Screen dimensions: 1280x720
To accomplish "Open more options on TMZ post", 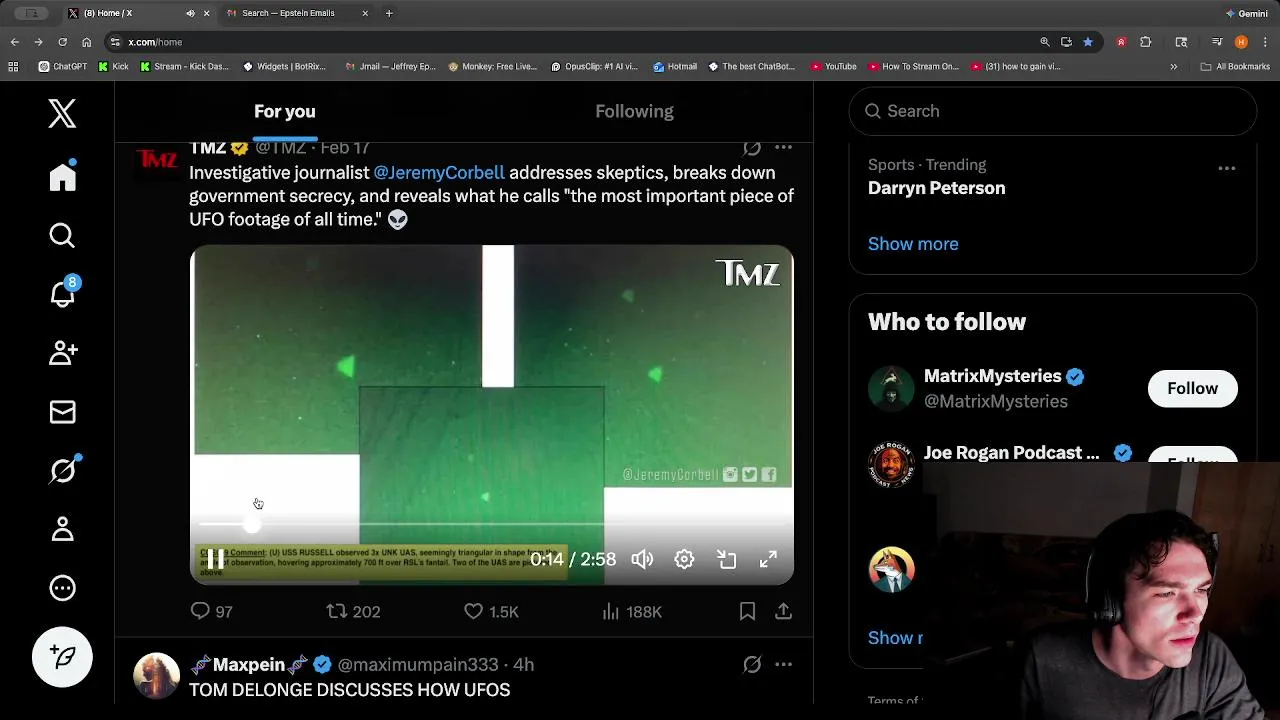I will (x=784, y=148).
